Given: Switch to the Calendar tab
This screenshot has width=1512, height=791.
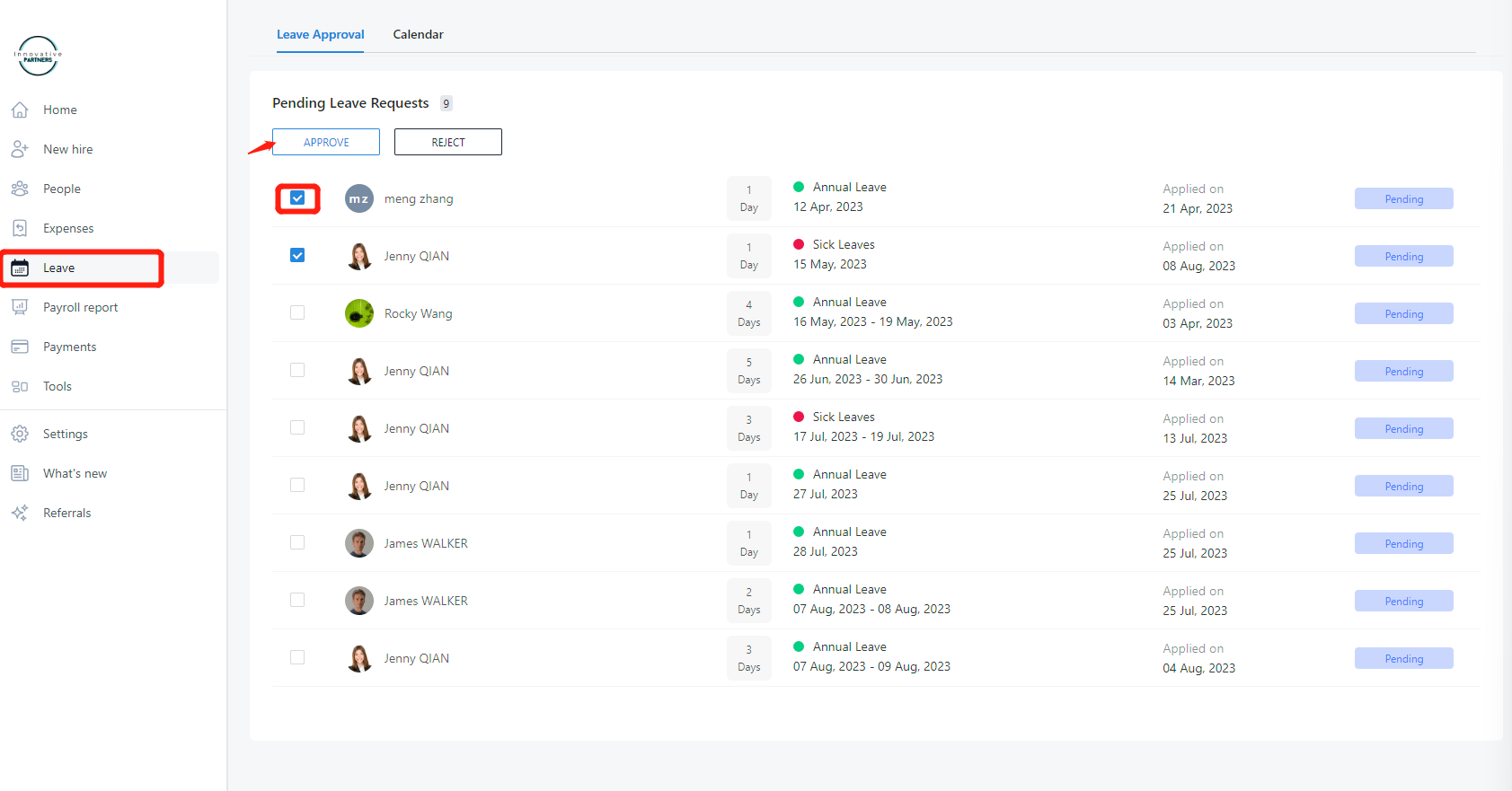Looking at the screenshot, I should [x=418, y=34].
